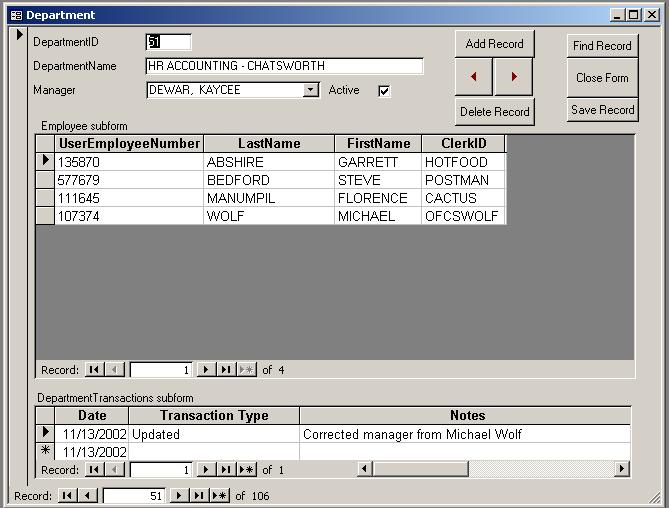Click the Find Record button
The image size is (669, 508).
click(602, 46)
